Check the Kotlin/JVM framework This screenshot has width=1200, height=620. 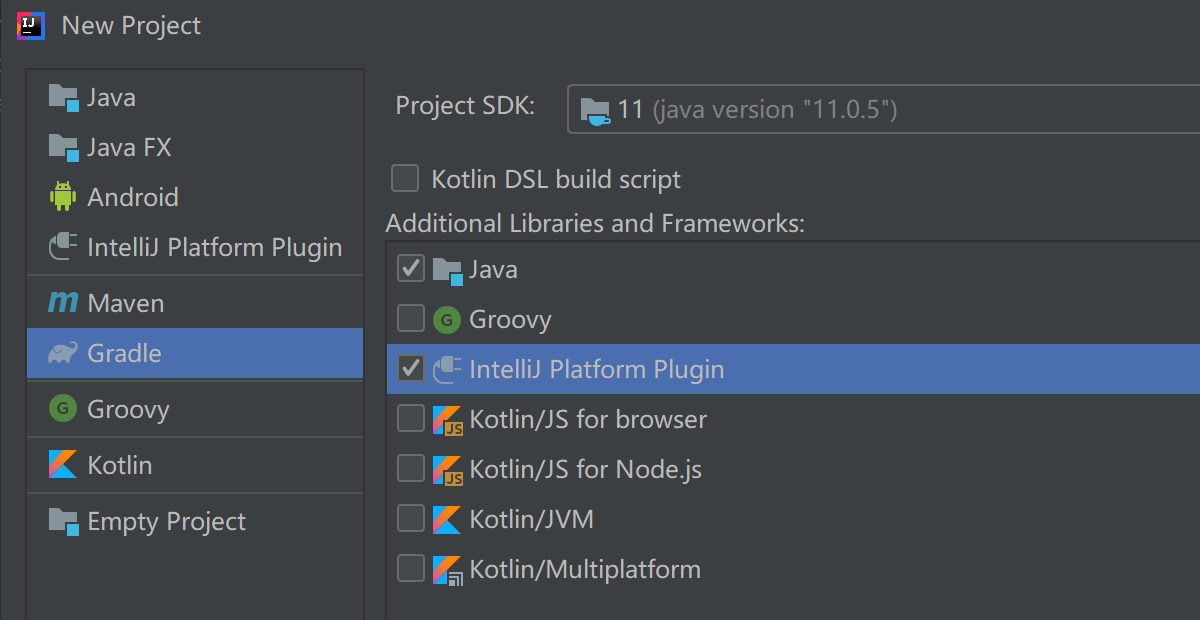[410, 518]
